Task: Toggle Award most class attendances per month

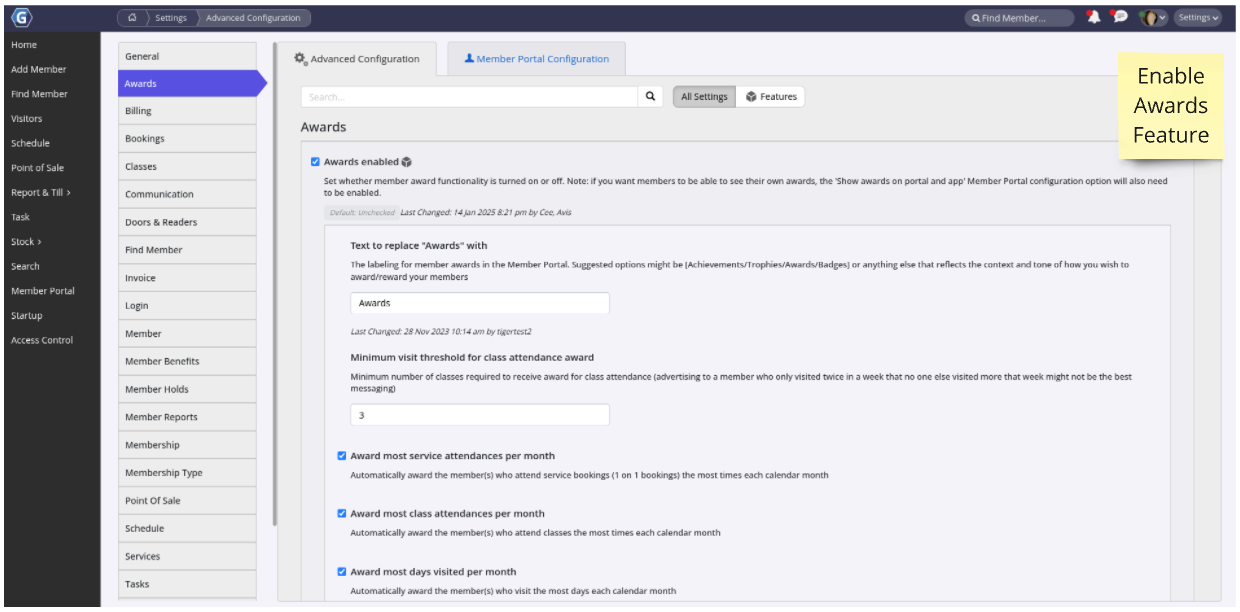Action: [342, 514]
